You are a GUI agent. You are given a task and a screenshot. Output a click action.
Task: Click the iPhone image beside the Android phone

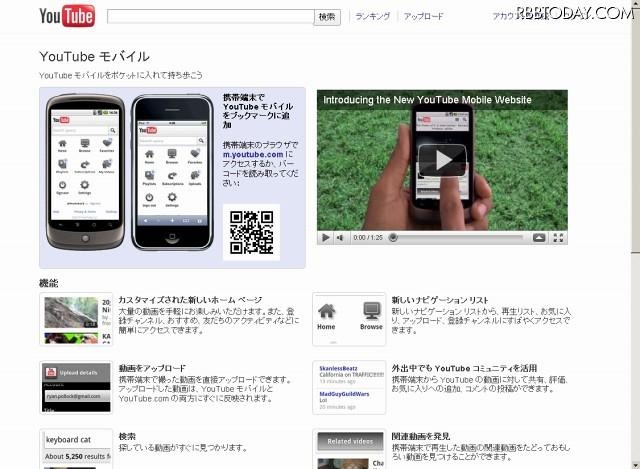[x=172, y=172]
